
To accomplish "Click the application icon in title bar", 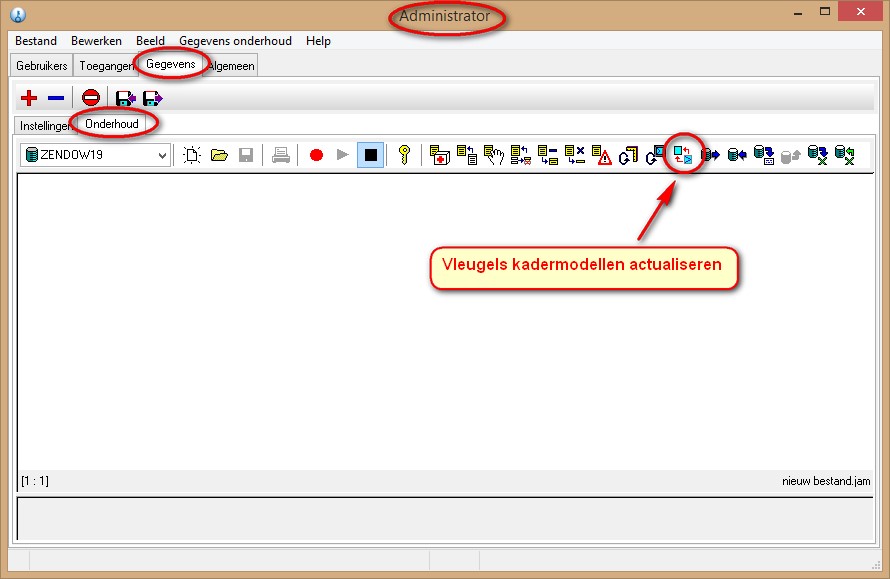I will (18, 14).
